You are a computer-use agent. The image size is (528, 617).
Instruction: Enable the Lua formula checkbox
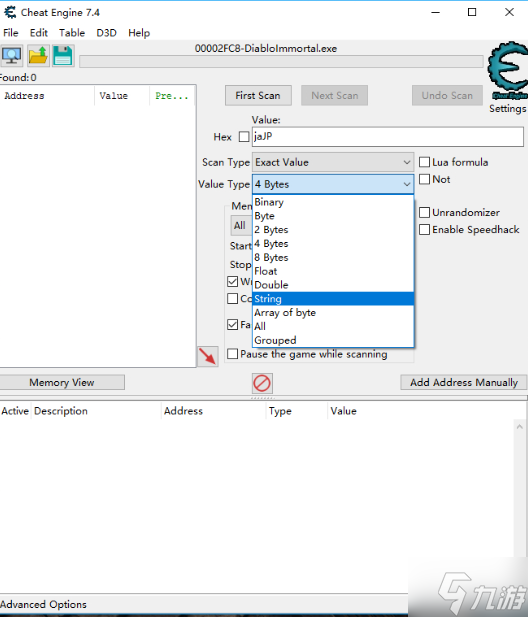click(424, 162)
